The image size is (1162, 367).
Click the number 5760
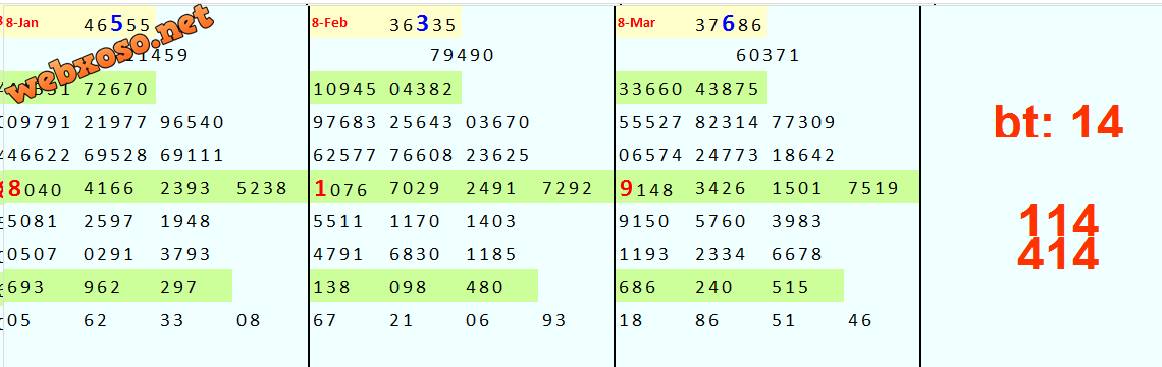click(720, 221)
